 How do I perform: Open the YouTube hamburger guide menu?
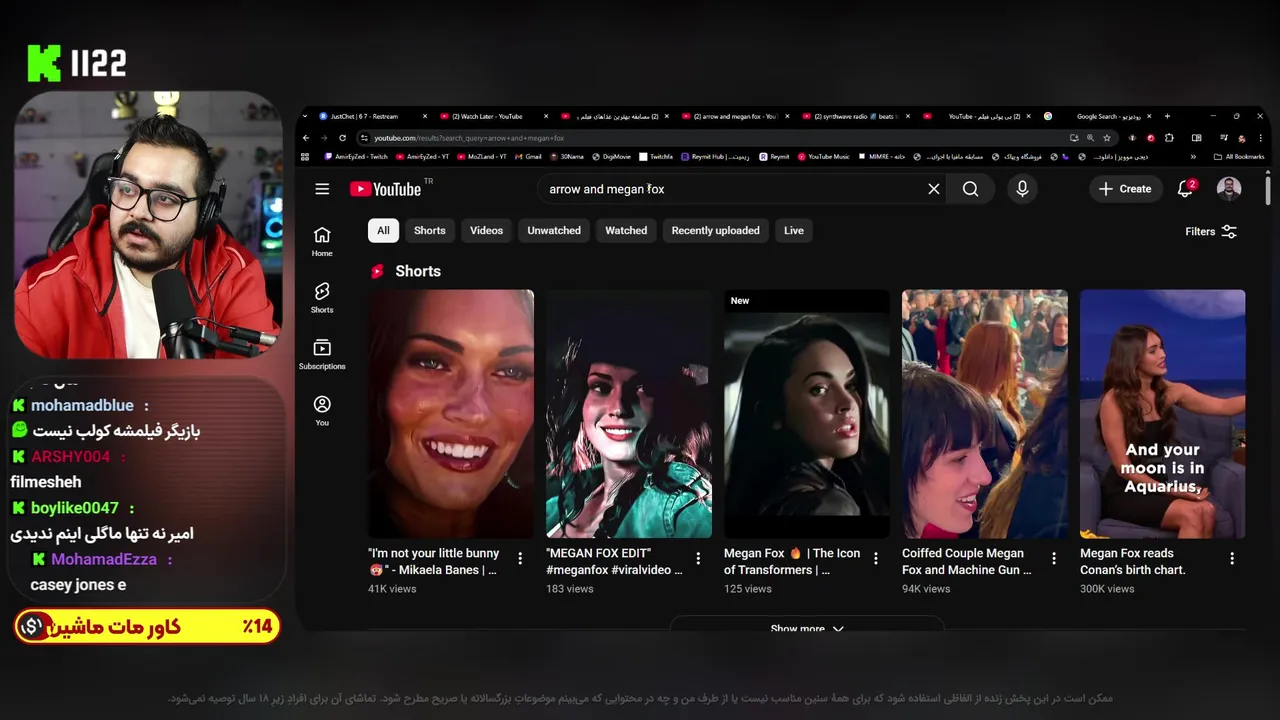coord(322,189)
